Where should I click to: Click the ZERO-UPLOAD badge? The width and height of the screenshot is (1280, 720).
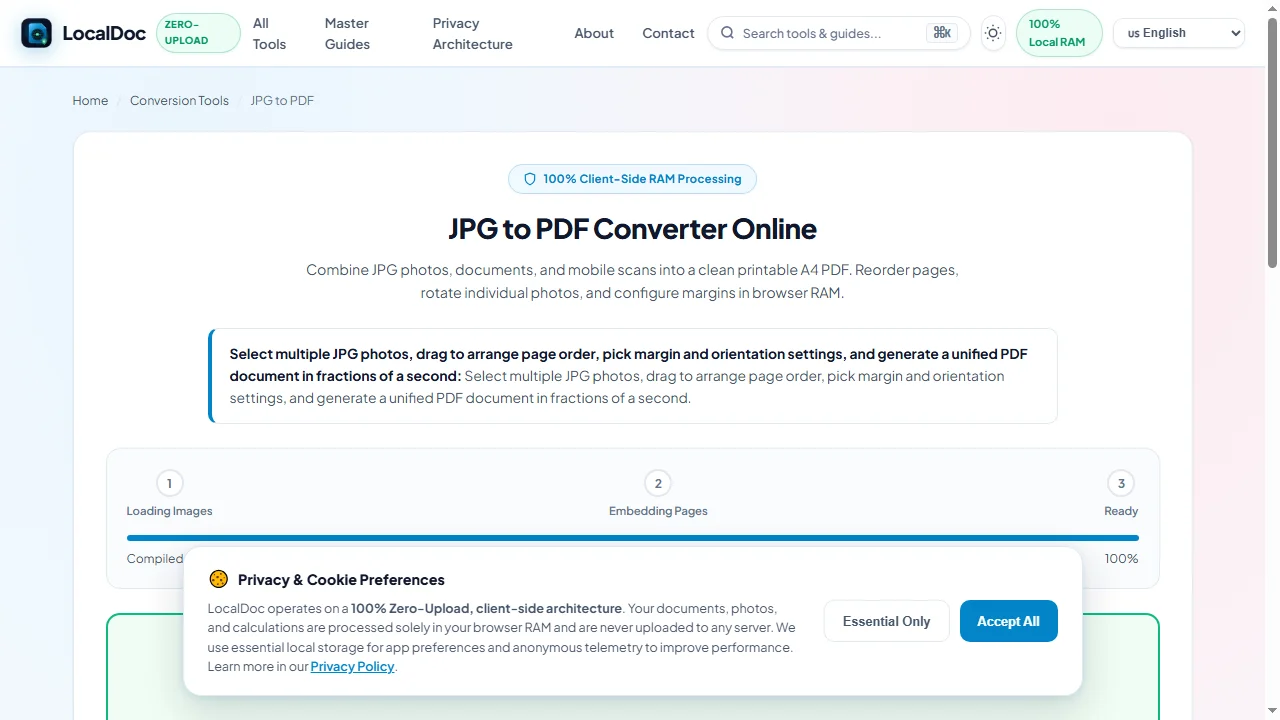click(x=198, y=33)
